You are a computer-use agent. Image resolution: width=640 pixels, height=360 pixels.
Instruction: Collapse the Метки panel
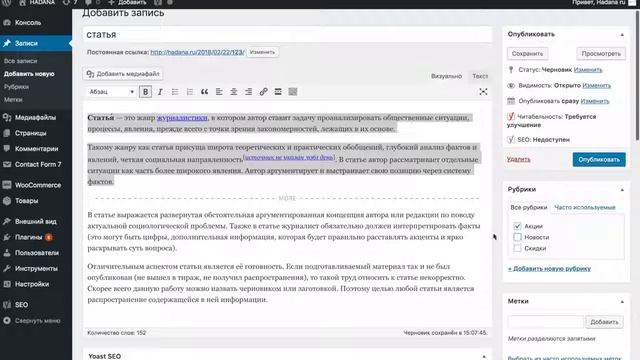click(622, 302)
